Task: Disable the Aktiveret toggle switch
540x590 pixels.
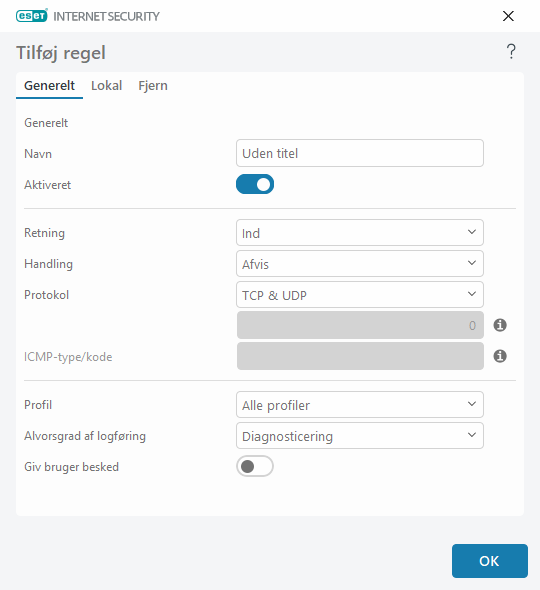Action: tap(255, 184)
